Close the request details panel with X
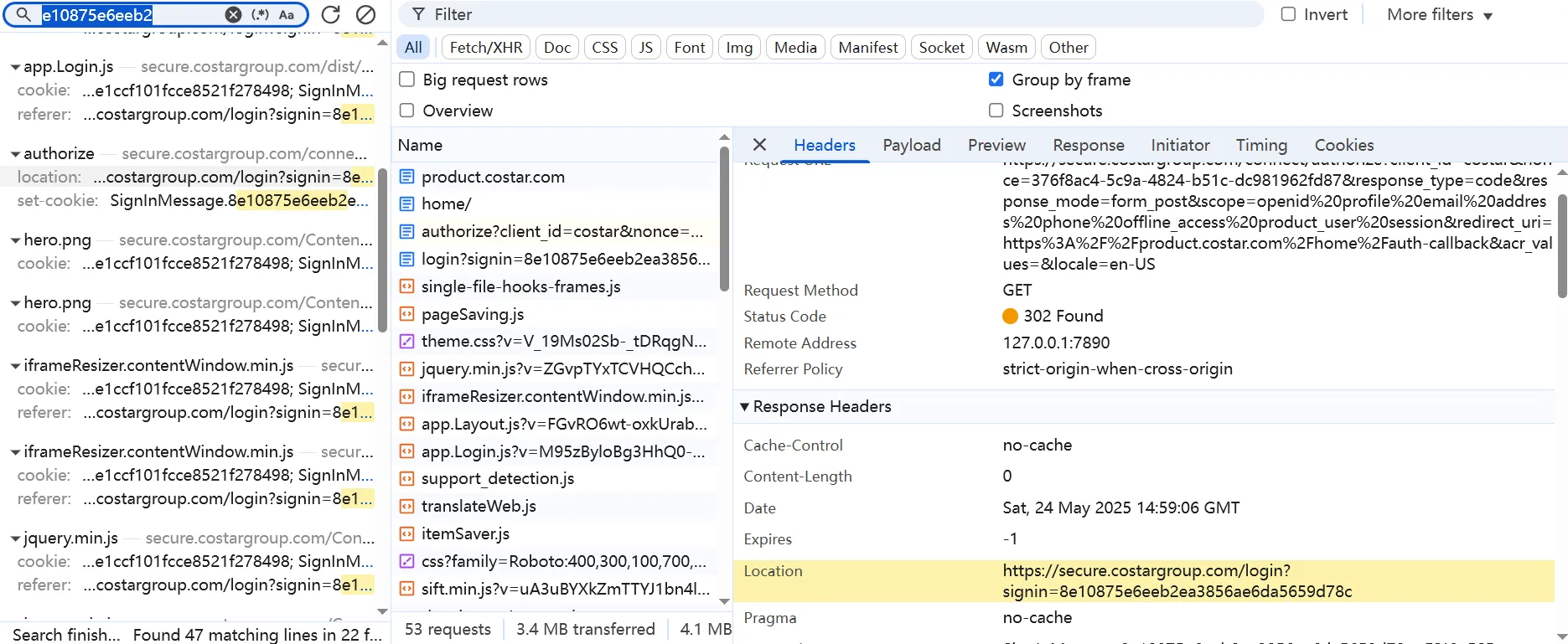Screen dimensions: 1568x644 (x=759, y=145)
